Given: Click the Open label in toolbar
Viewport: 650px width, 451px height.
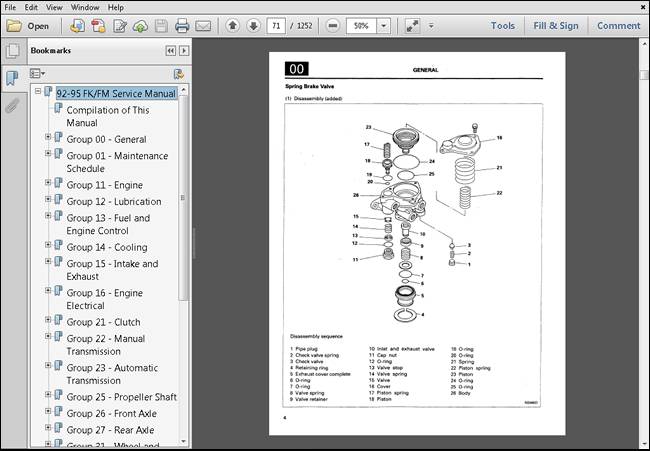Looking at the screenshot, I should click(38, 26).
